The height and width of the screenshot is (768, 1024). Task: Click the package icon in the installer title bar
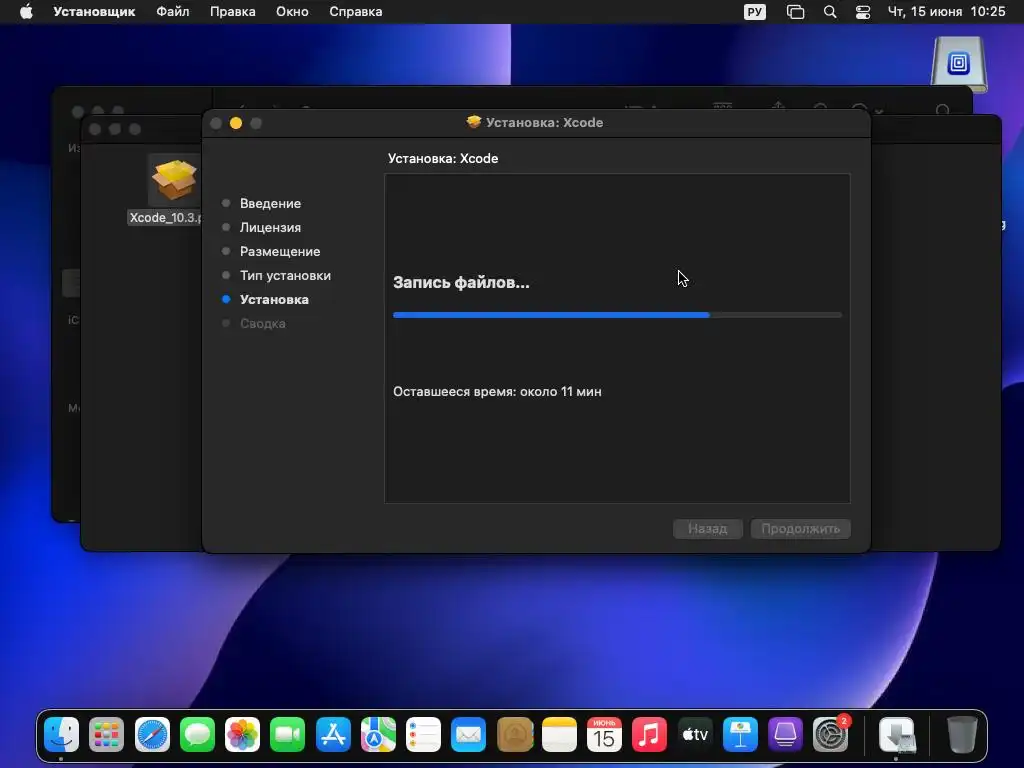coord(474,122)
